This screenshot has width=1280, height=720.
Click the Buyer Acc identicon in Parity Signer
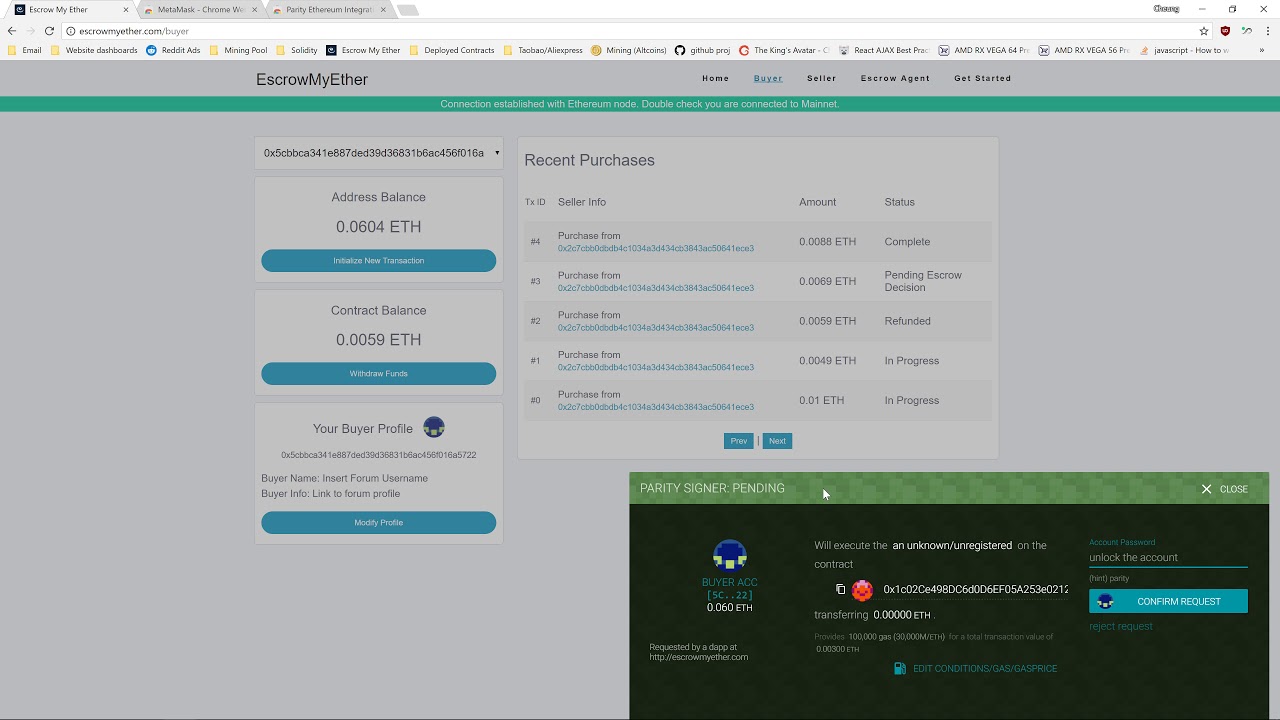pos(730,555)
